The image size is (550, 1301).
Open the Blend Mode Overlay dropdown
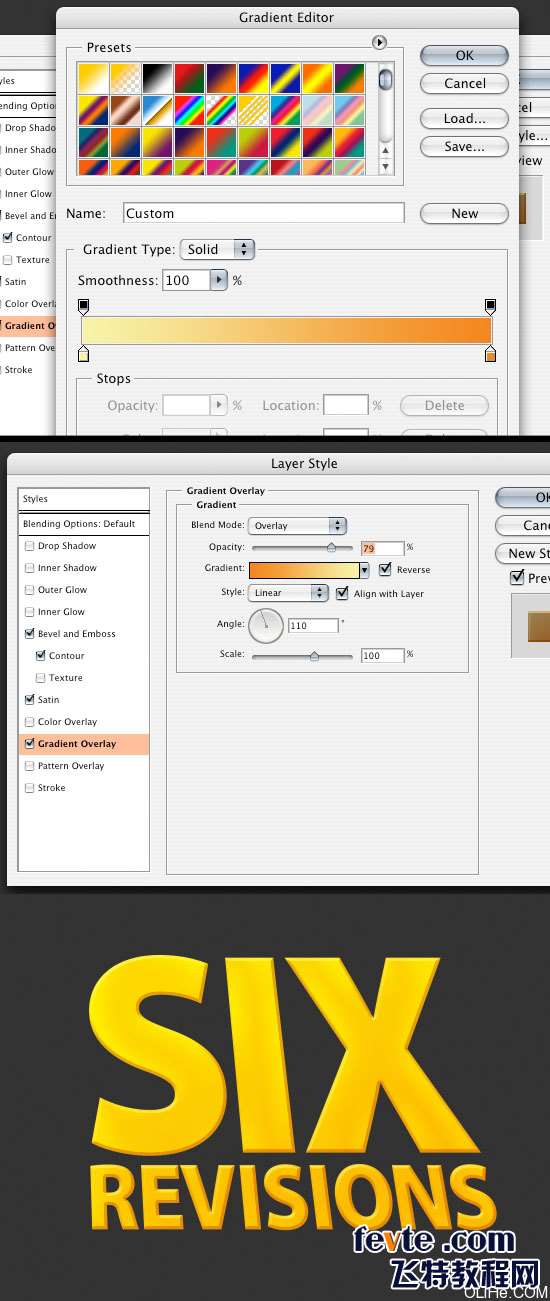click(297, 525)
